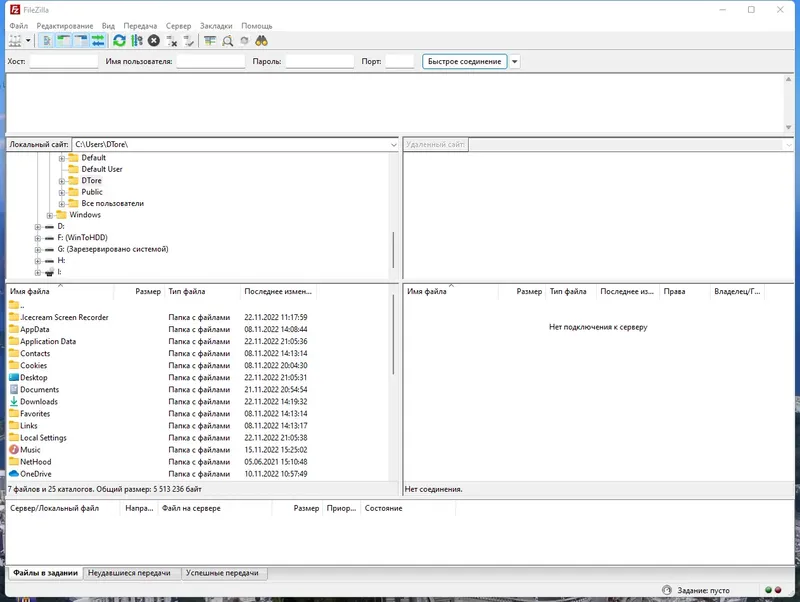Screen dimensions: 800x602
Task: Switch to Успешные передачи tab
Action: [224, 573]
